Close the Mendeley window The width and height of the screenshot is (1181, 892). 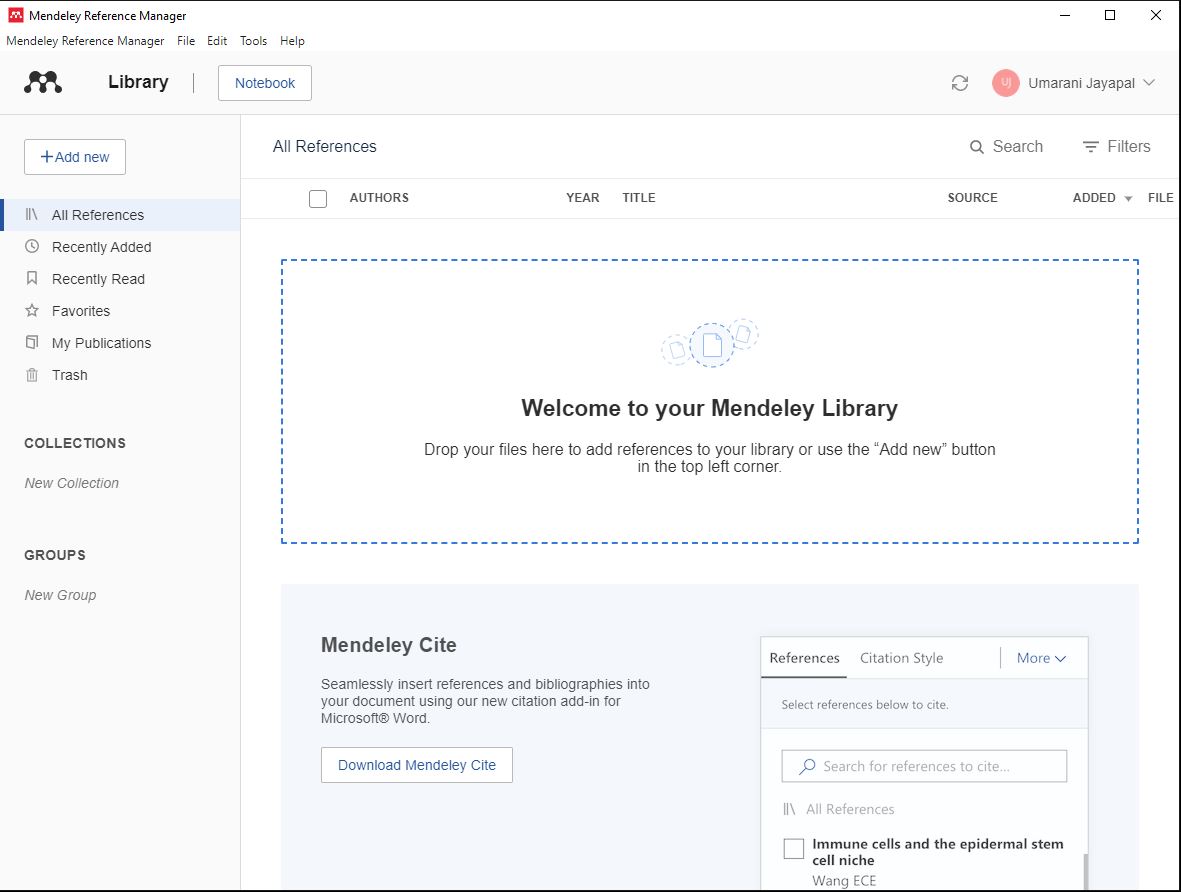click(1155, 15)
